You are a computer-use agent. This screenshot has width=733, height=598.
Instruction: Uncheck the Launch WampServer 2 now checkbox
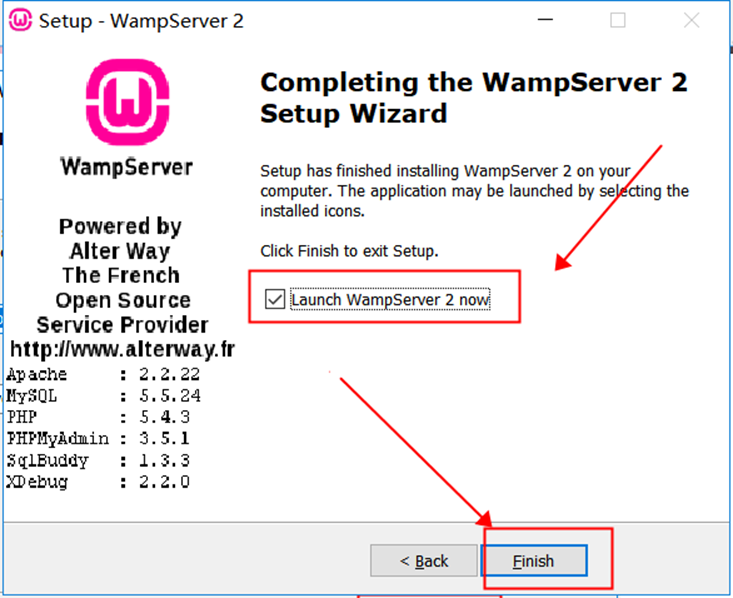tap(274, 299)
